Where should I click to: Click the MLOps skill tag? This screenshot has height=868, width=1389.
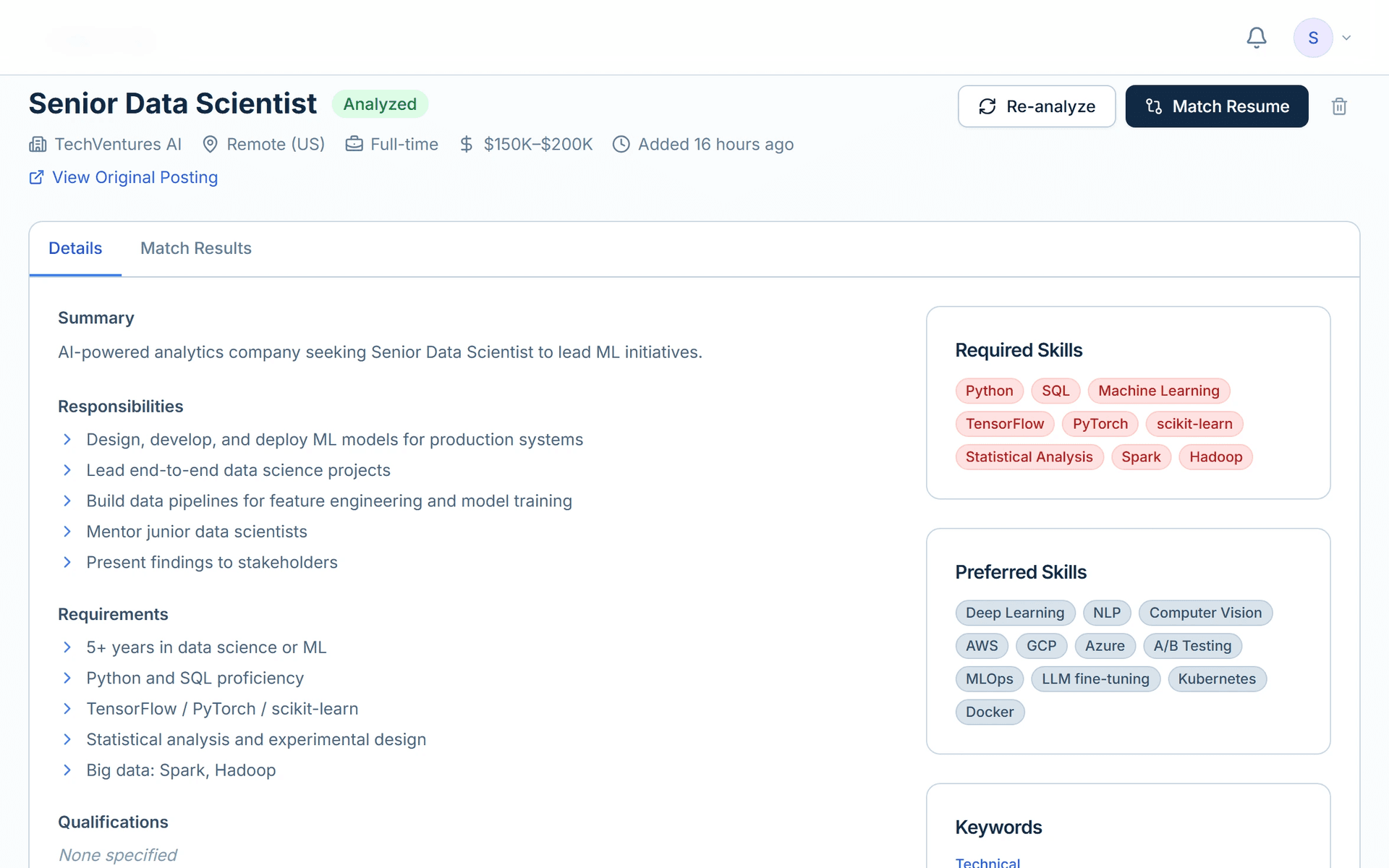990,679
